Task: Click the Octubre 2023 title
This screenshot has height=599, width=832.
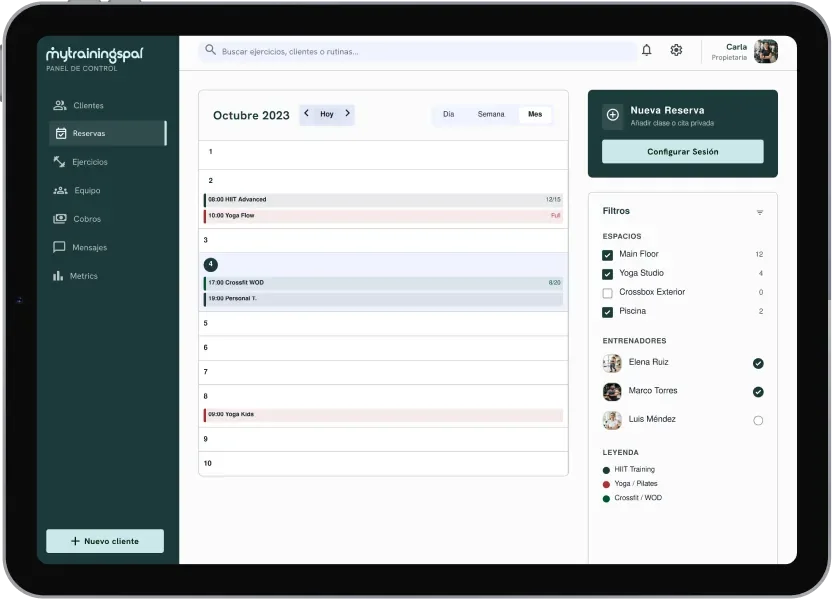Action: [x=251, y=115]
